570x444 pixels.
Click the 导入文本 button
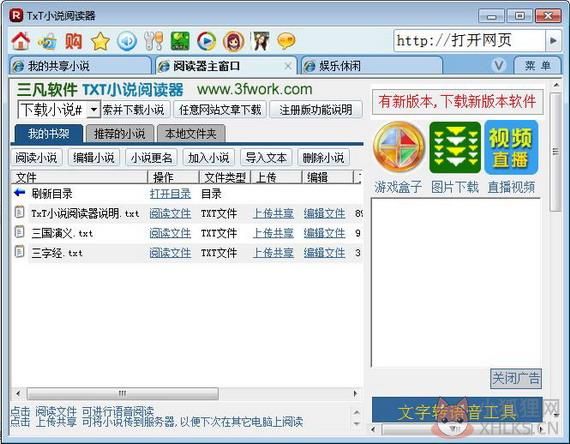point(266,158)
